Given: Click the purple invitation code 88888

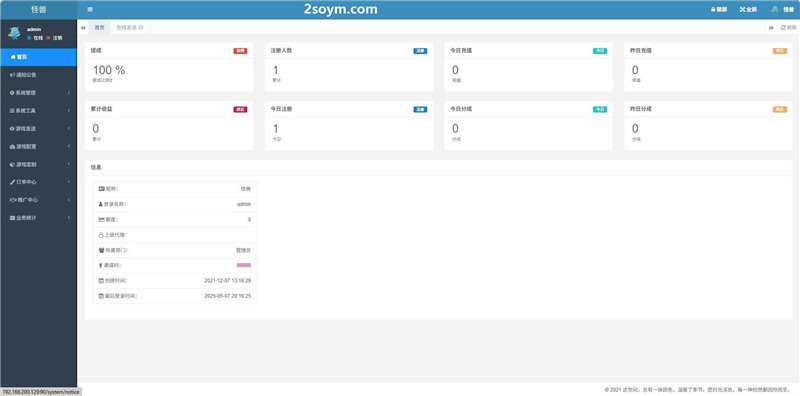Looking at the screenshot, I should click(244, 265).
